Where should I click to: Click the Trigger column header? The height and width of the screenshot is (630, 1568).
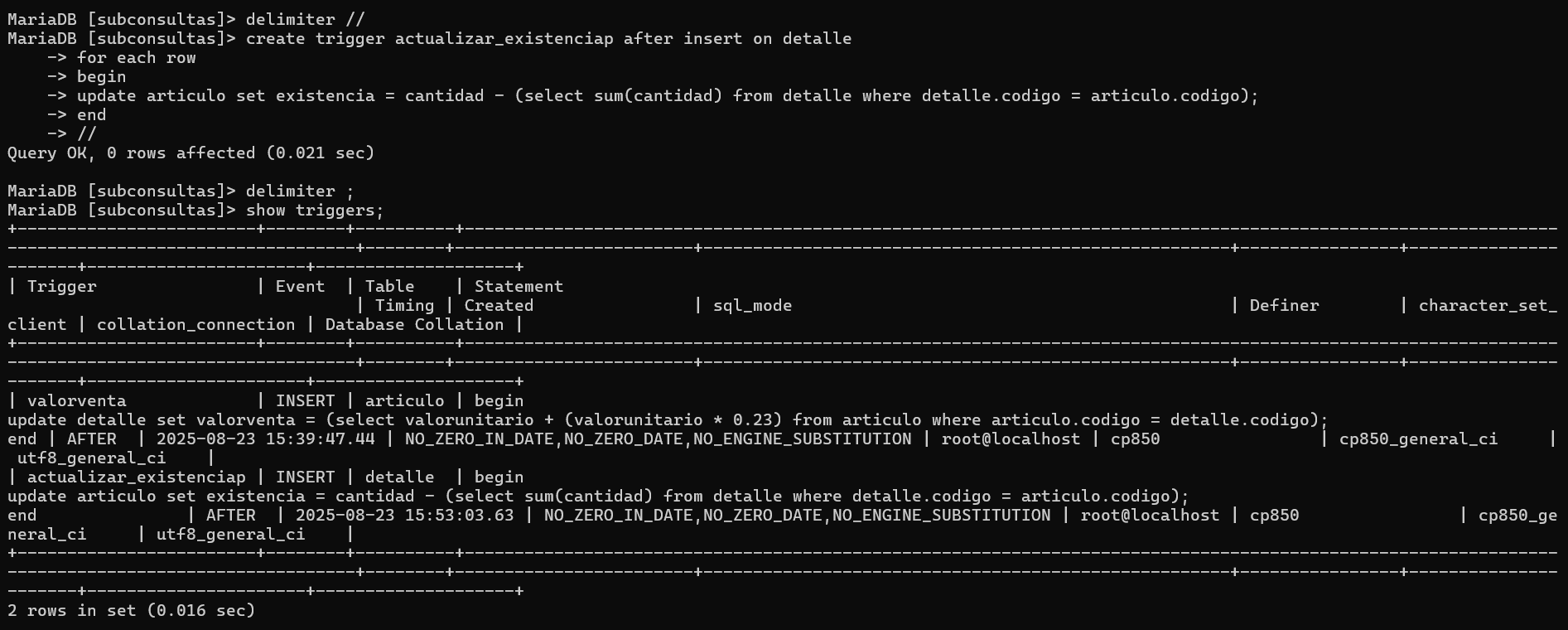click(x=62, y=286)
